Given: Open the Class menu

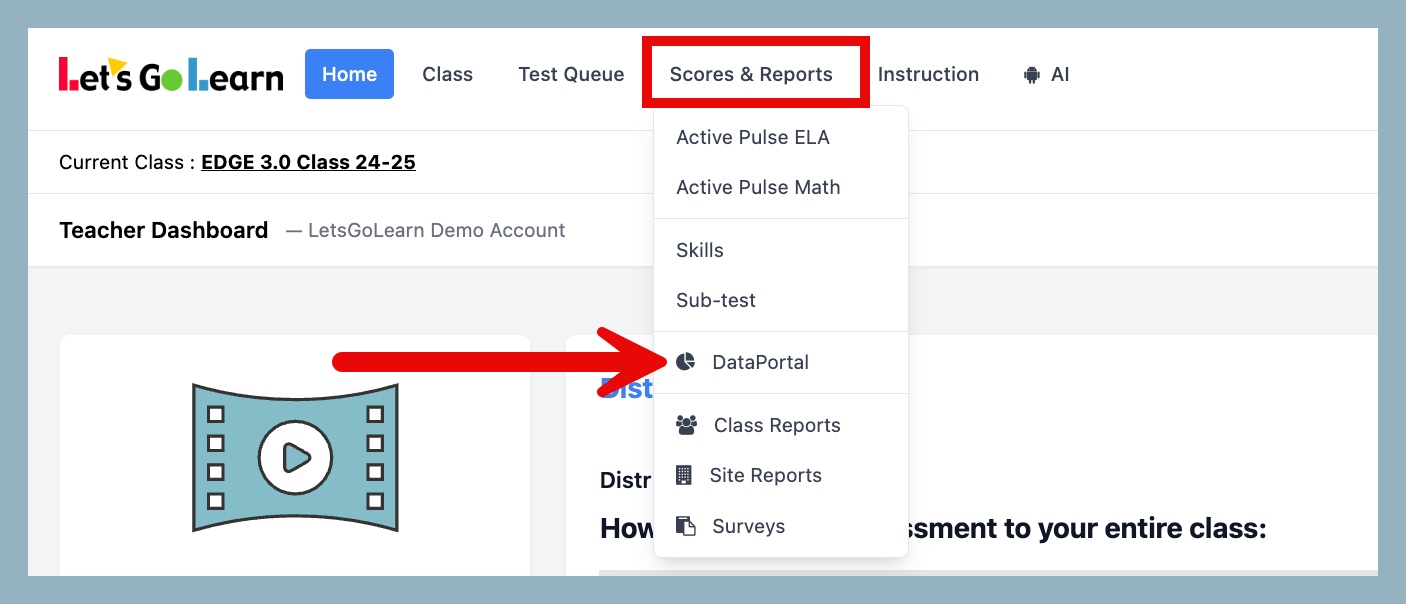Looking at the screenshot, I should tap(447, 74).
